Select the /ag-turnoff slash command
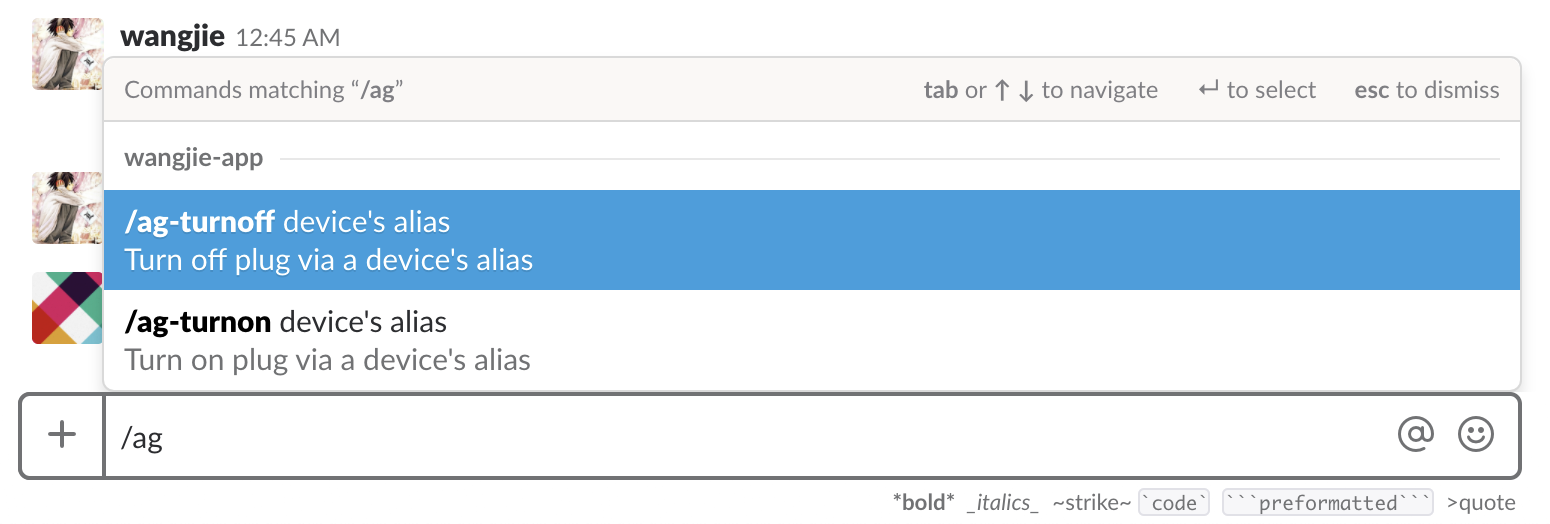 coord(812,240)
